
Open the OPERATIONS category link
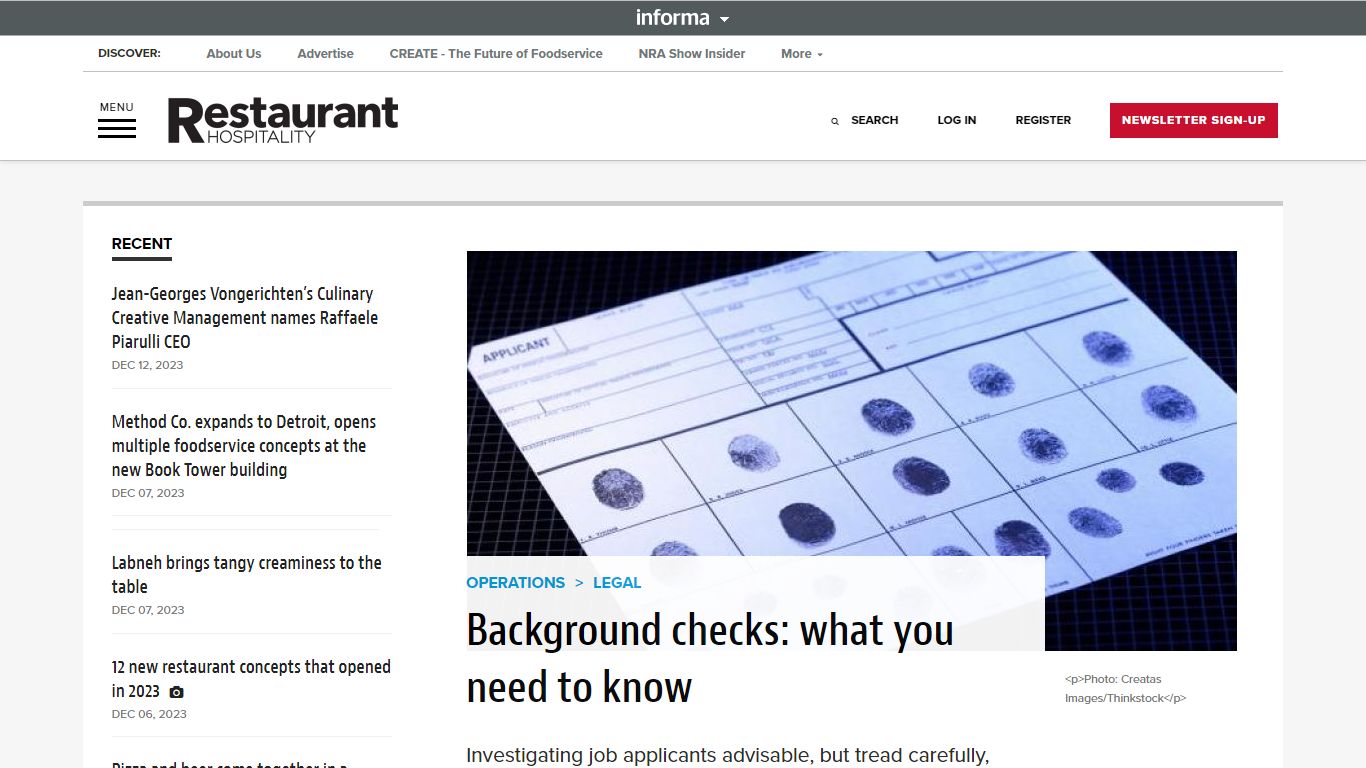click(x=516, y=583)
